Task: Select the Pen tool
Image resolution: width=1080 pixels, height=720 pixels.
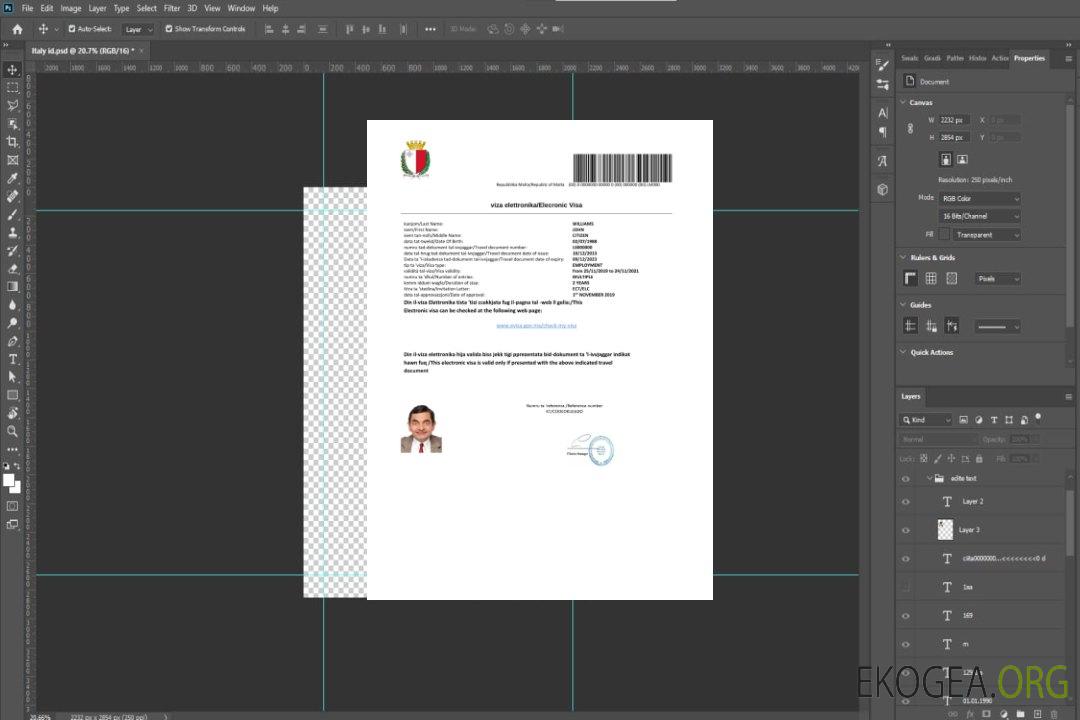Action: pyautogui.click(x=12, y=341)
